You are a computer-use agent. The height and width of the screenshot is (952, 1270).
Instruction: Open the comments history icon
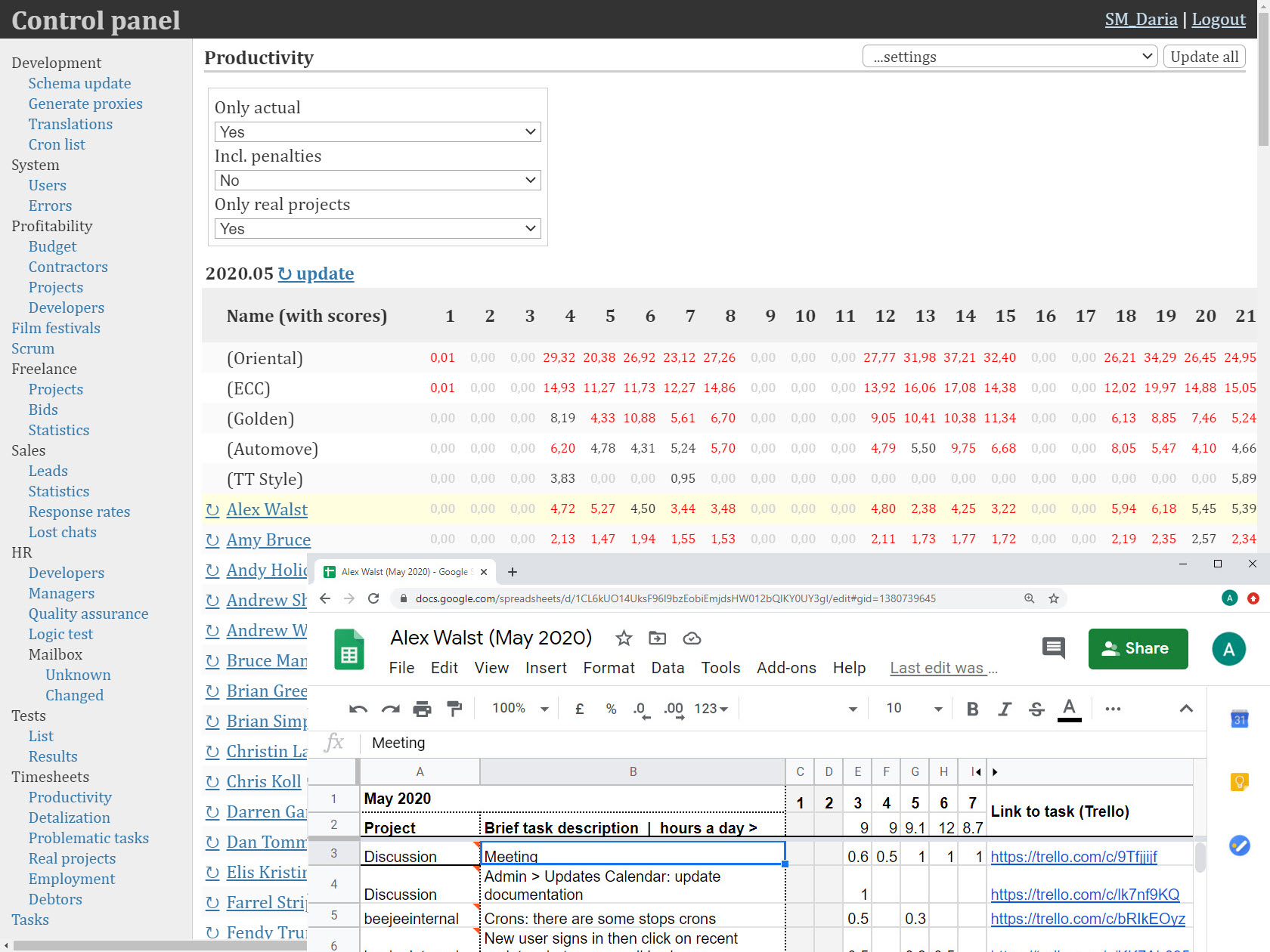click(x=1053, y=648)
